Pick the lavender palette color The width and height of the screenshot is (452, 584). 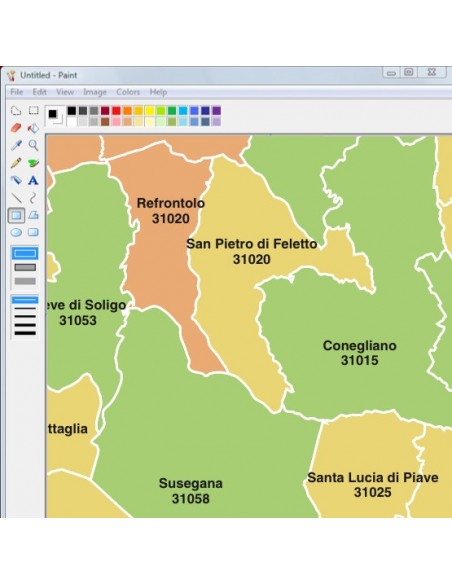coord(217,121)
